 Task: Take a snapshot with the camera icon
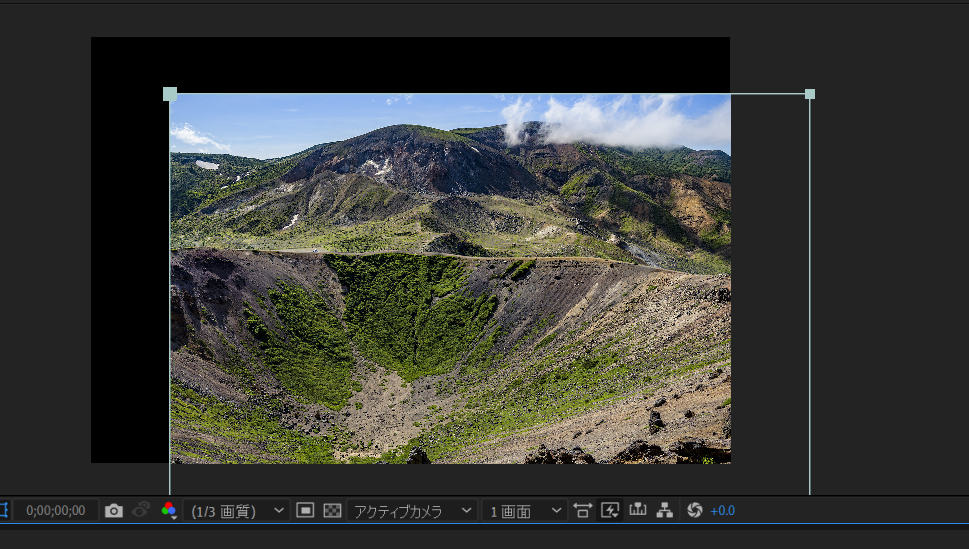tap(114, 511)
